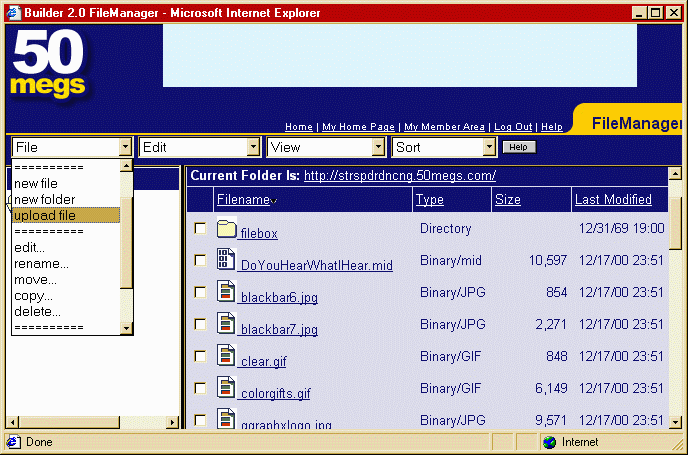The height and width of the screenshot is (455, 688).
Task: Sort by the Last Modified column header
Action: [x=613, y=200]
